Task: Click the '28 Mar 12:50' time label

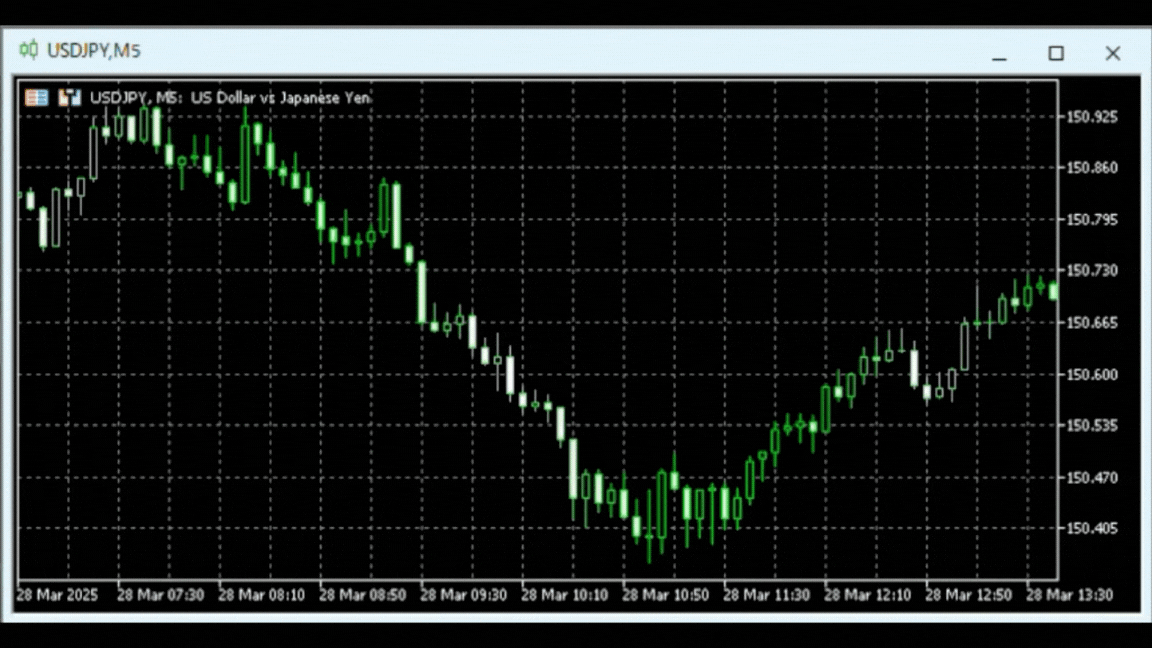Action: [x=968, y=595]
